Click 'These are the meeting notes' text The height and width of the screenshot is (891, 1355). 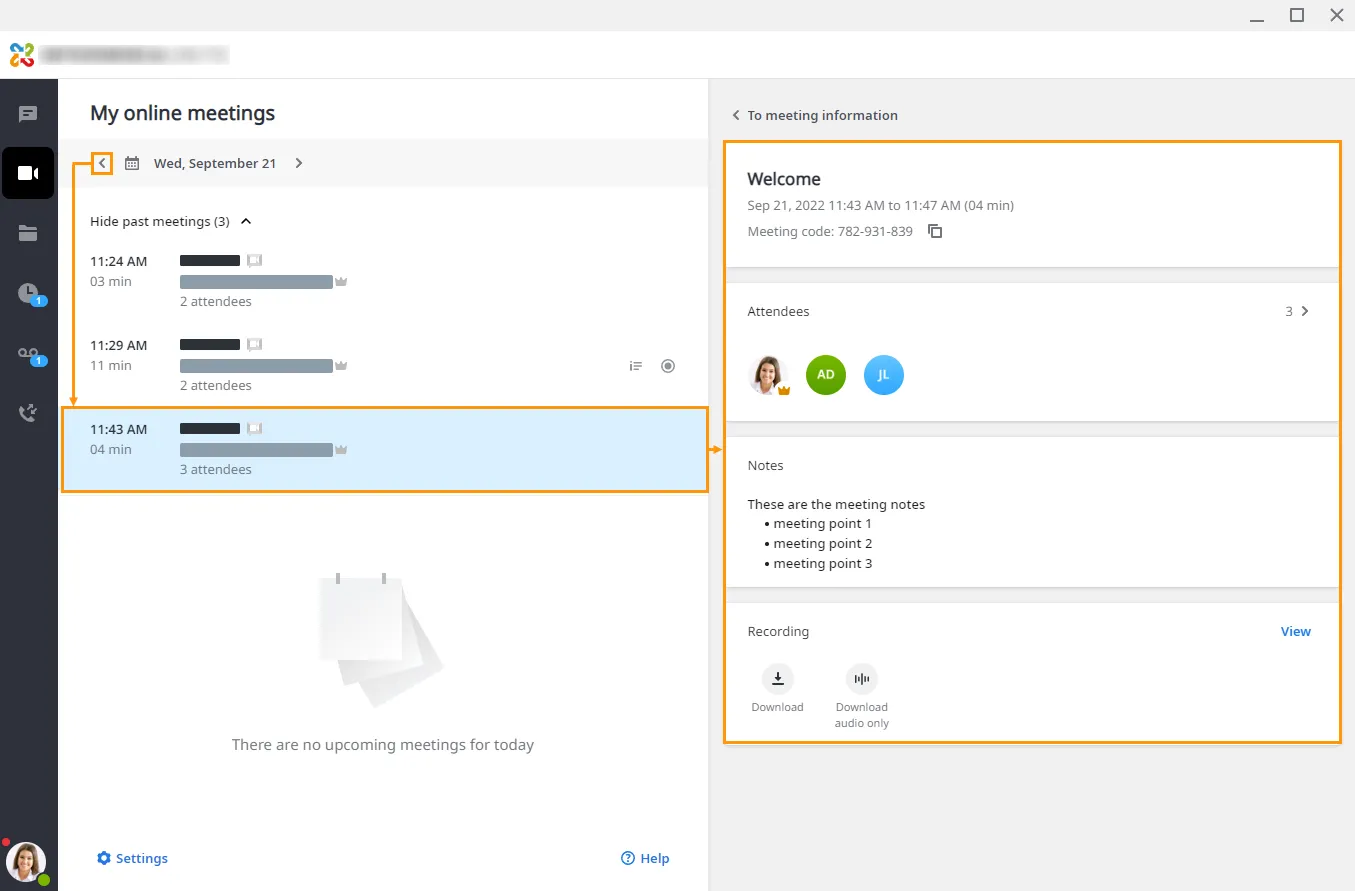(x=836, y=504)
